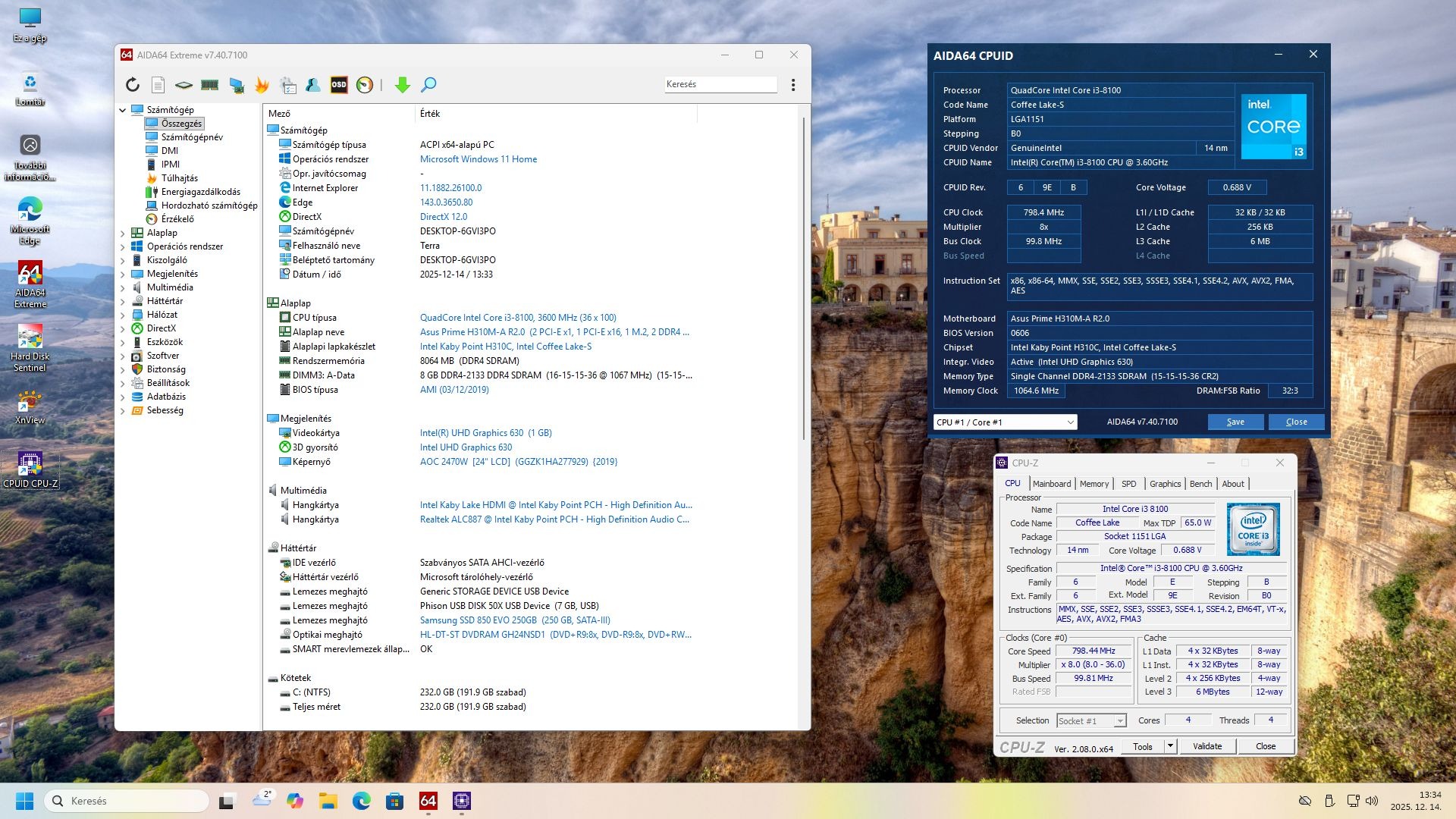The width and height of the screenshot is (1456, 819).
Task: Click the Keresés search field in AIDA64
Action: coord(720,84)
